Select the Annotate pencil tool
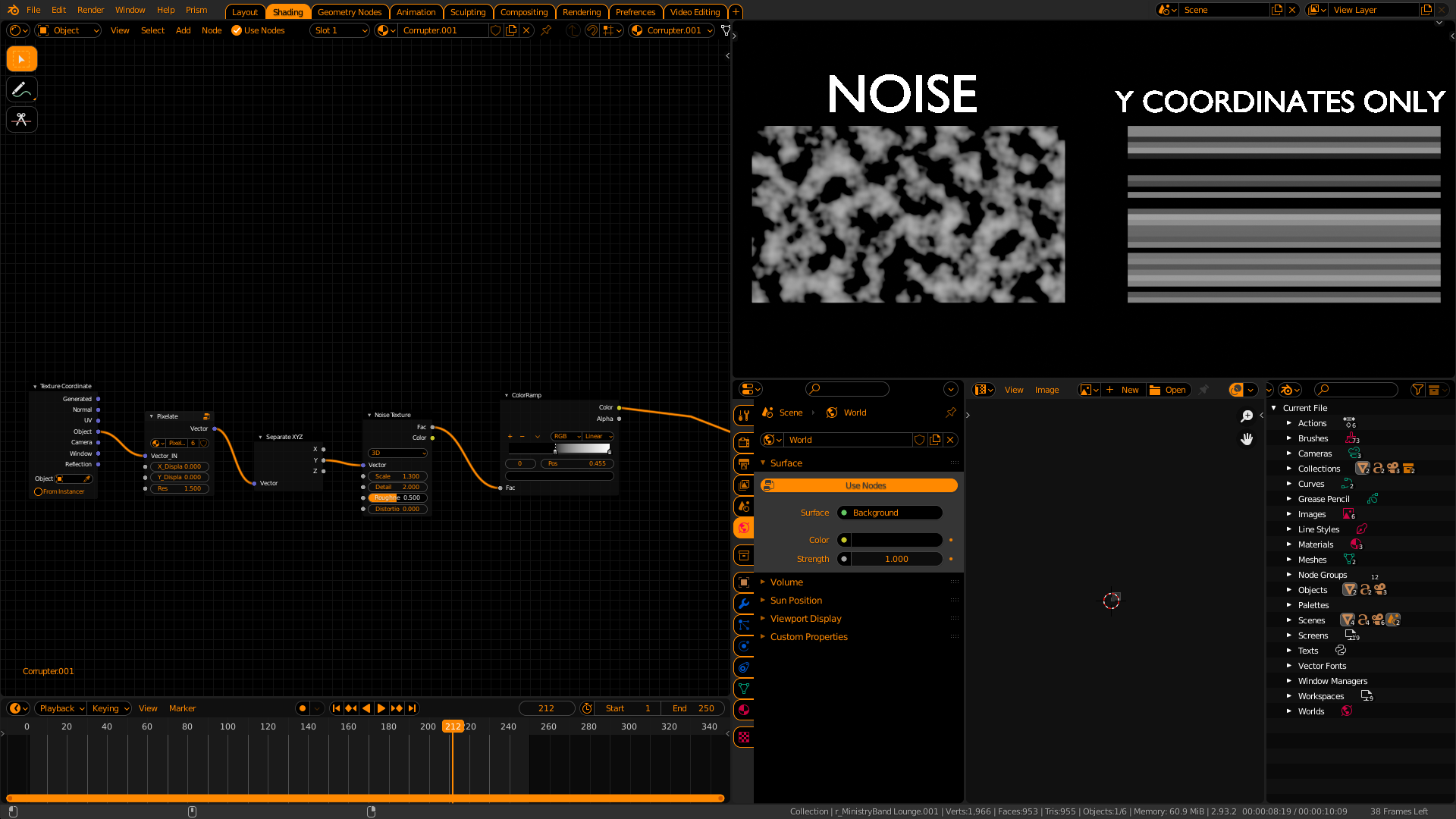 click(x=21, y=89)
